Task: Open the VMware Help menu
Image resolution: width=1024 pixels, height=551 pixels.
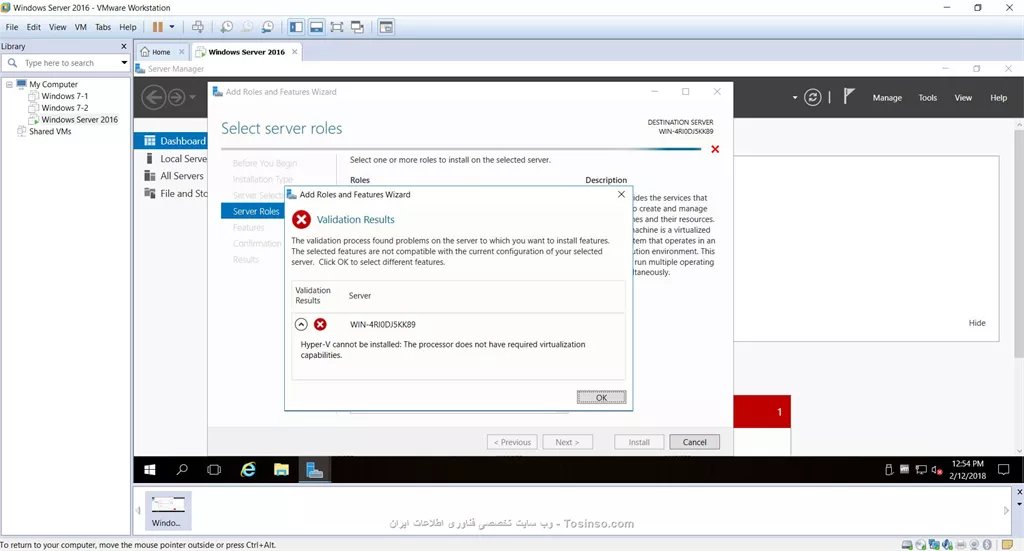Action: click(x=127, y=27)
